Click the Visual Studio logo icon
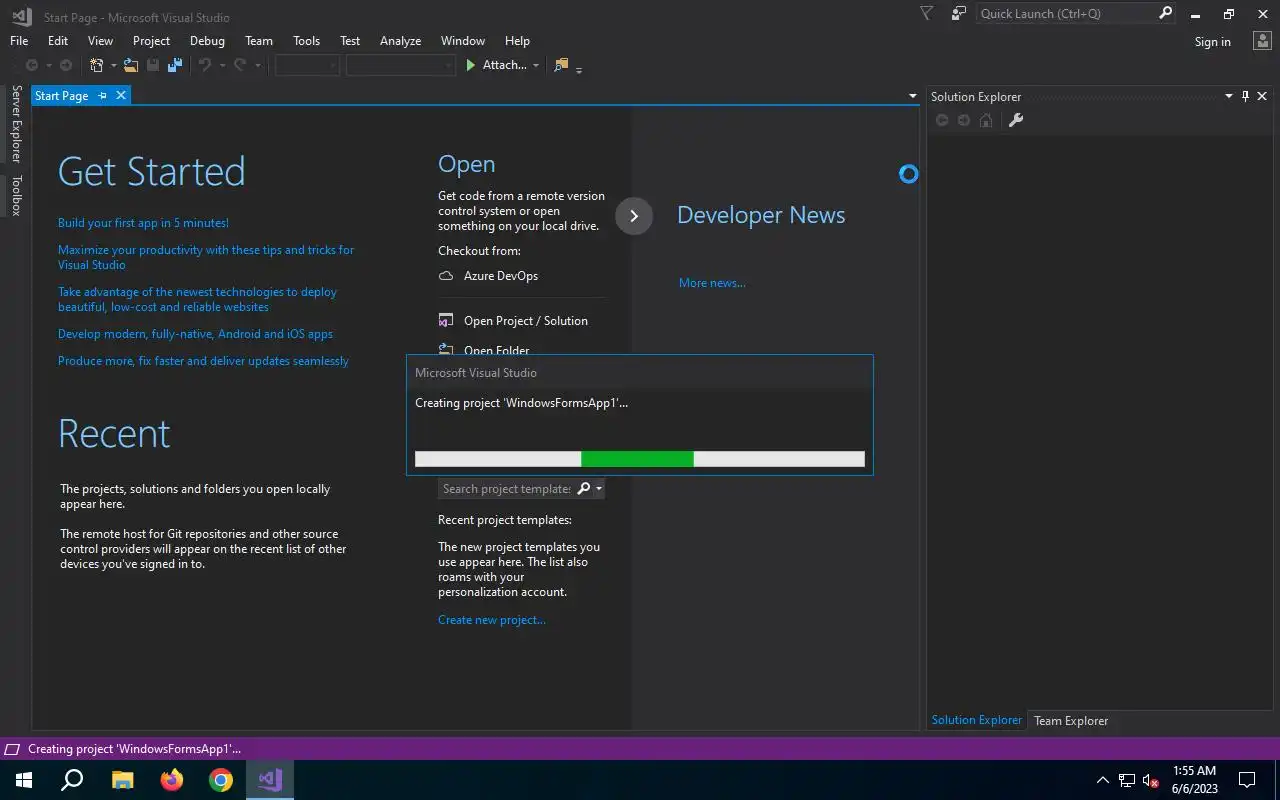Viewport: 1280px width, 800px height. pos(21,16)
